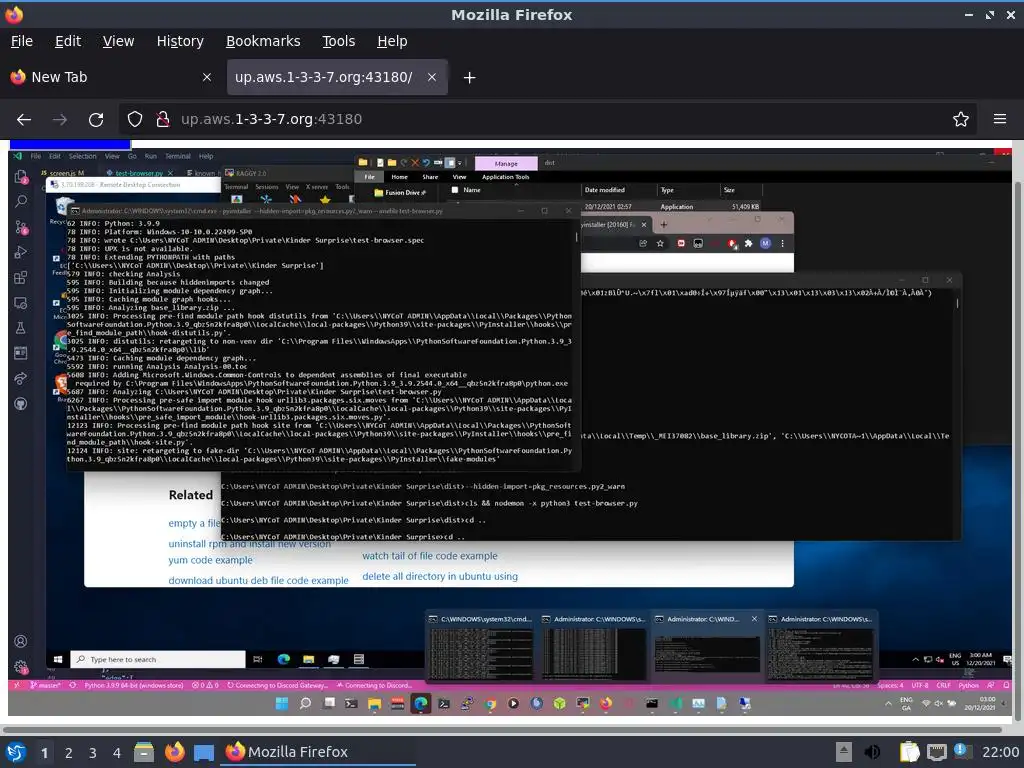Close the up.aws.1-3-3-7.org tab
The image size is (1024, 768).
click(432, 77)
